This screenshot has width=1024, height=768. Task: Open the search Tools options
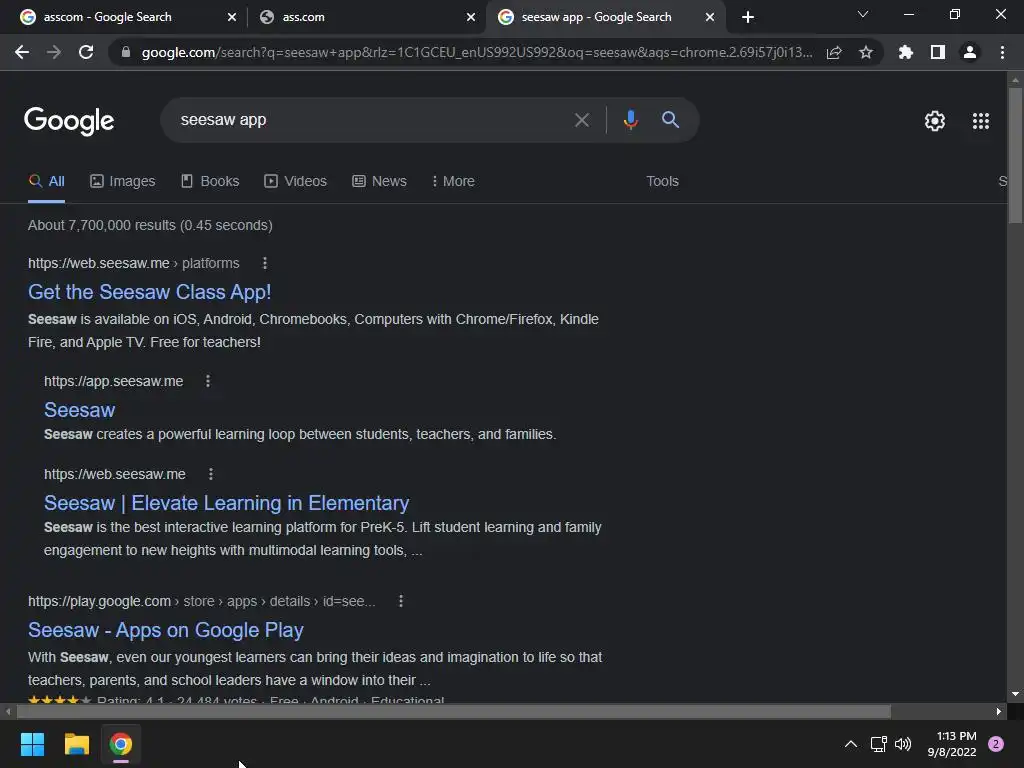tap(662, 182)
